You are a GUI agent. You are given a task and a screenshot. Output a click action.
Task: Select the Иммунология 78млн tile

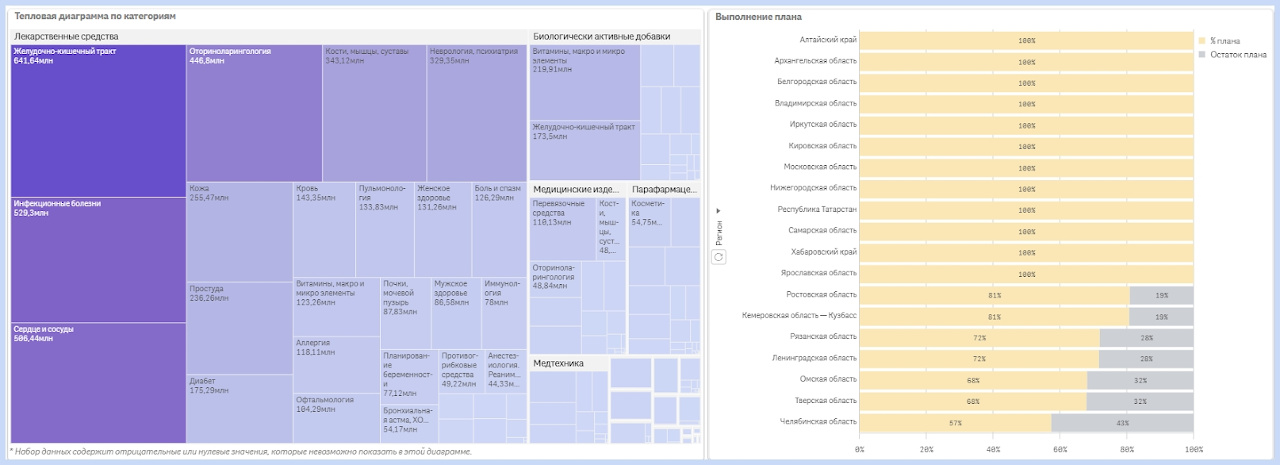(x=504, y=313)
